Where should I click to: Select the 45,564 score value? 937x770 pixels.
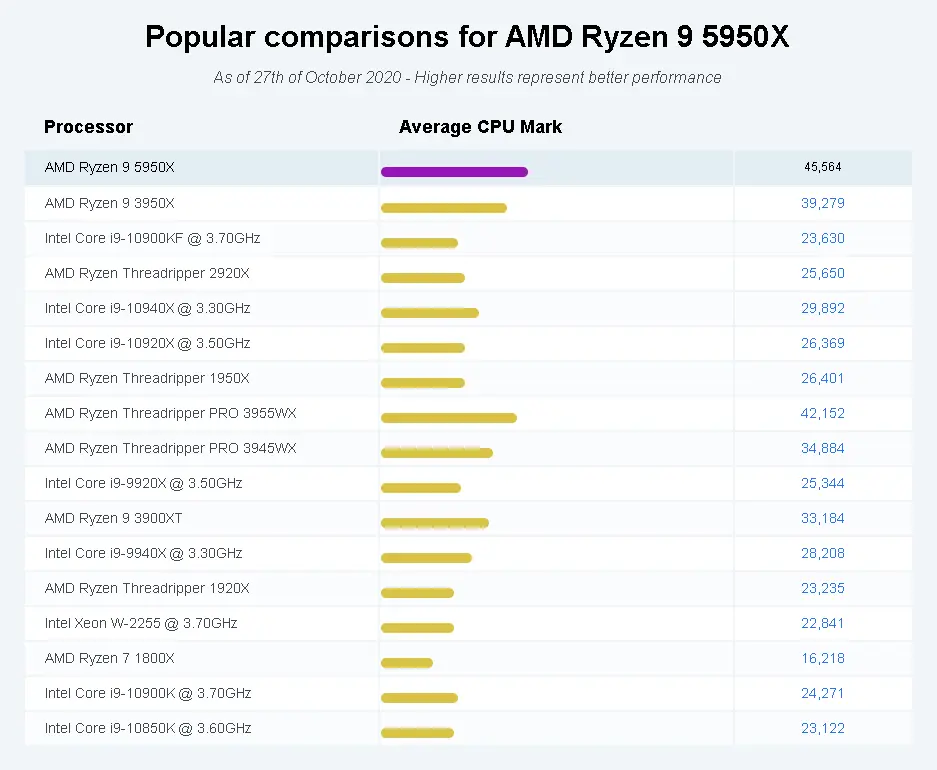[822, 167]
